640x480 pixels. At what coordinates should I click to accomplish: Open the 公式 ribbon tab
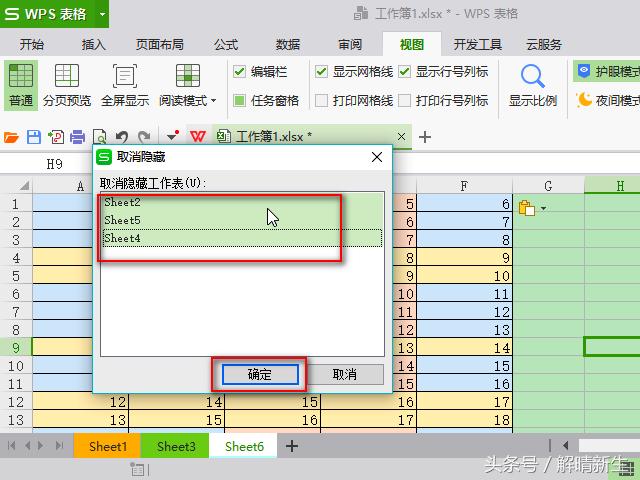click(x=226, y=44)
